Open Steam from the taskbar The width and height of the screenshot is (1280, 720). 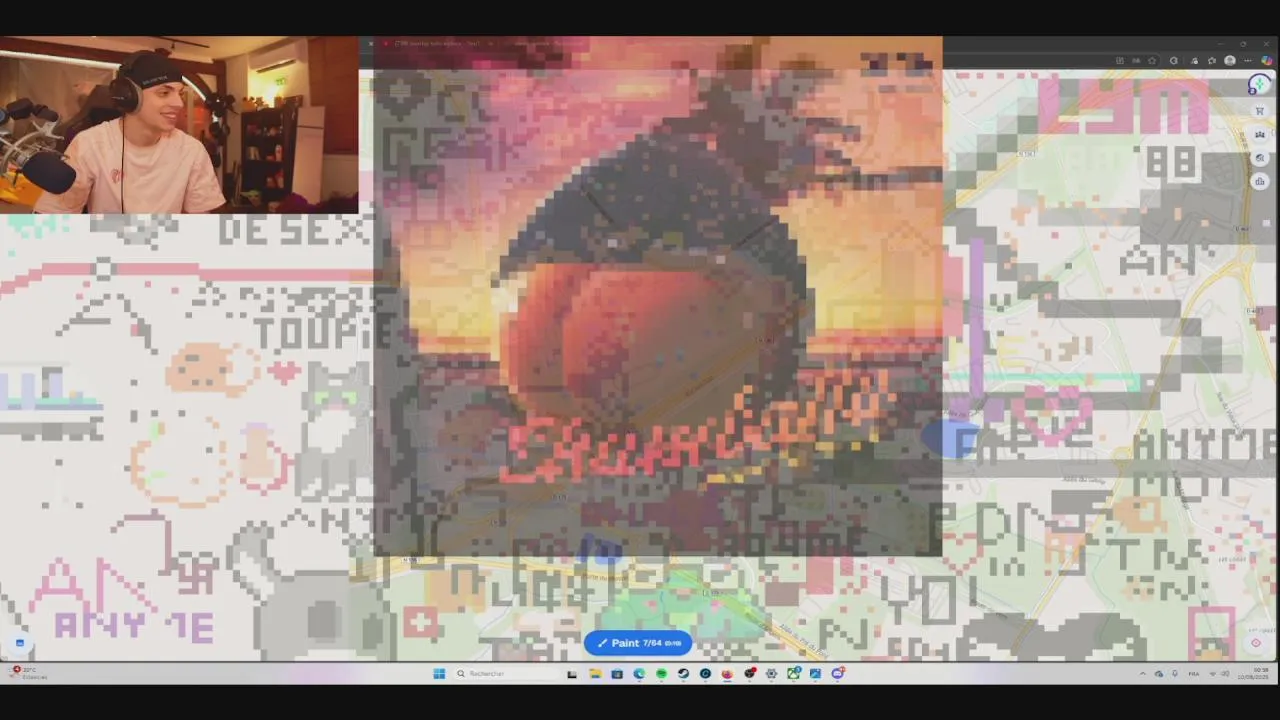tap(683, 674)
